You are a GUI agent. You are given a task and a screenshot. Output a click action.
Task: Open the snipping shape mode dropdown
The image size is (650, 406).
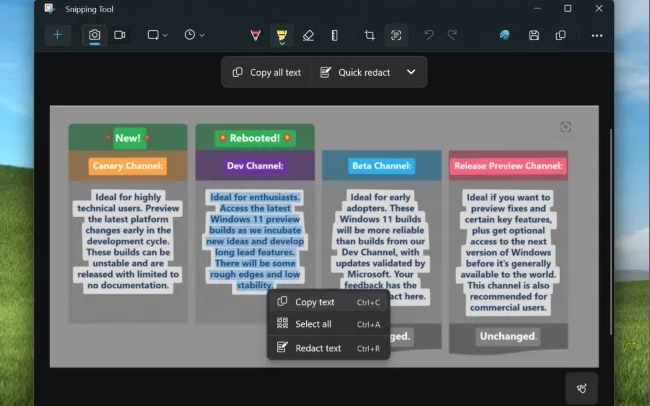(159, 35)
